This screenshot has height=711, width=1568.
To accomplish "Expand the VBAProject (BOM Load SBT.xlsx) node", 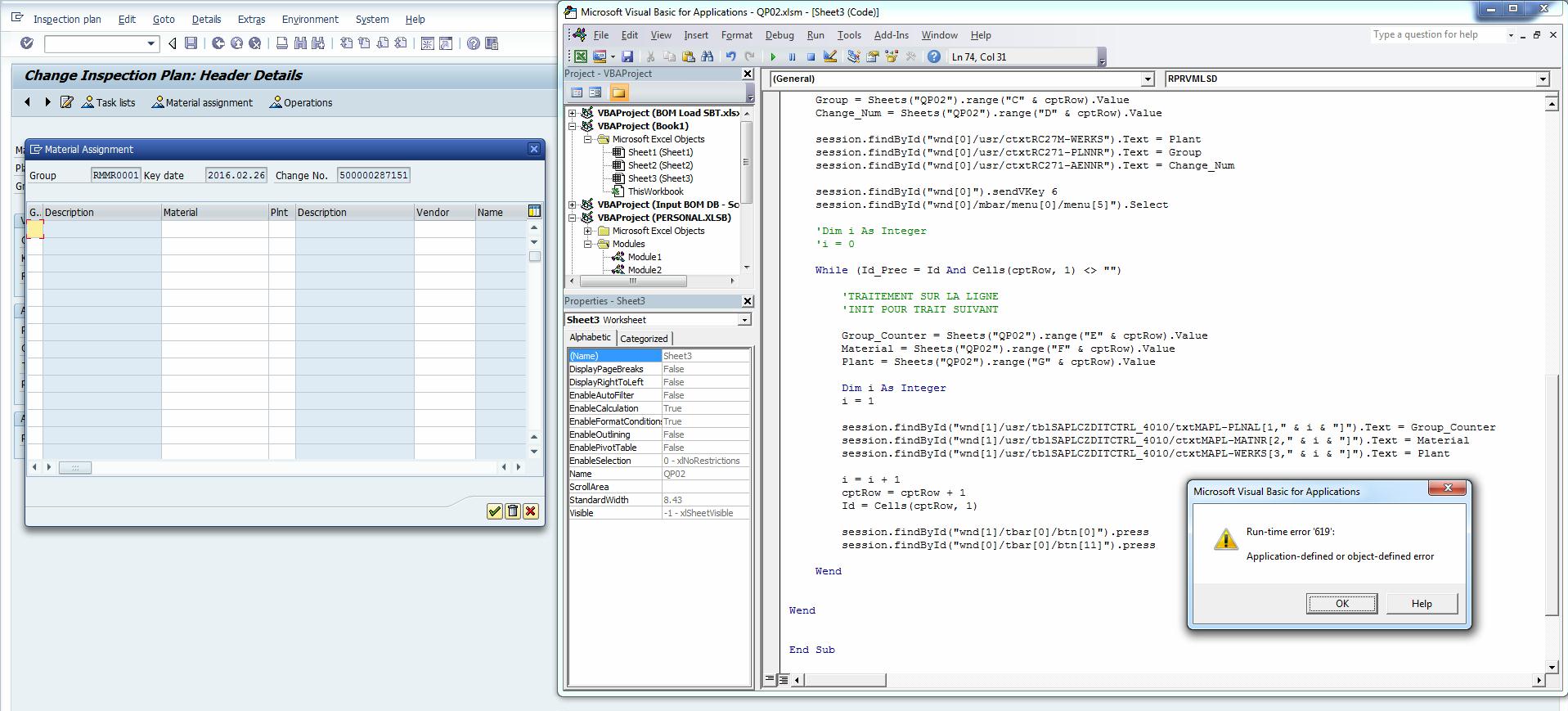I will 573,113.
